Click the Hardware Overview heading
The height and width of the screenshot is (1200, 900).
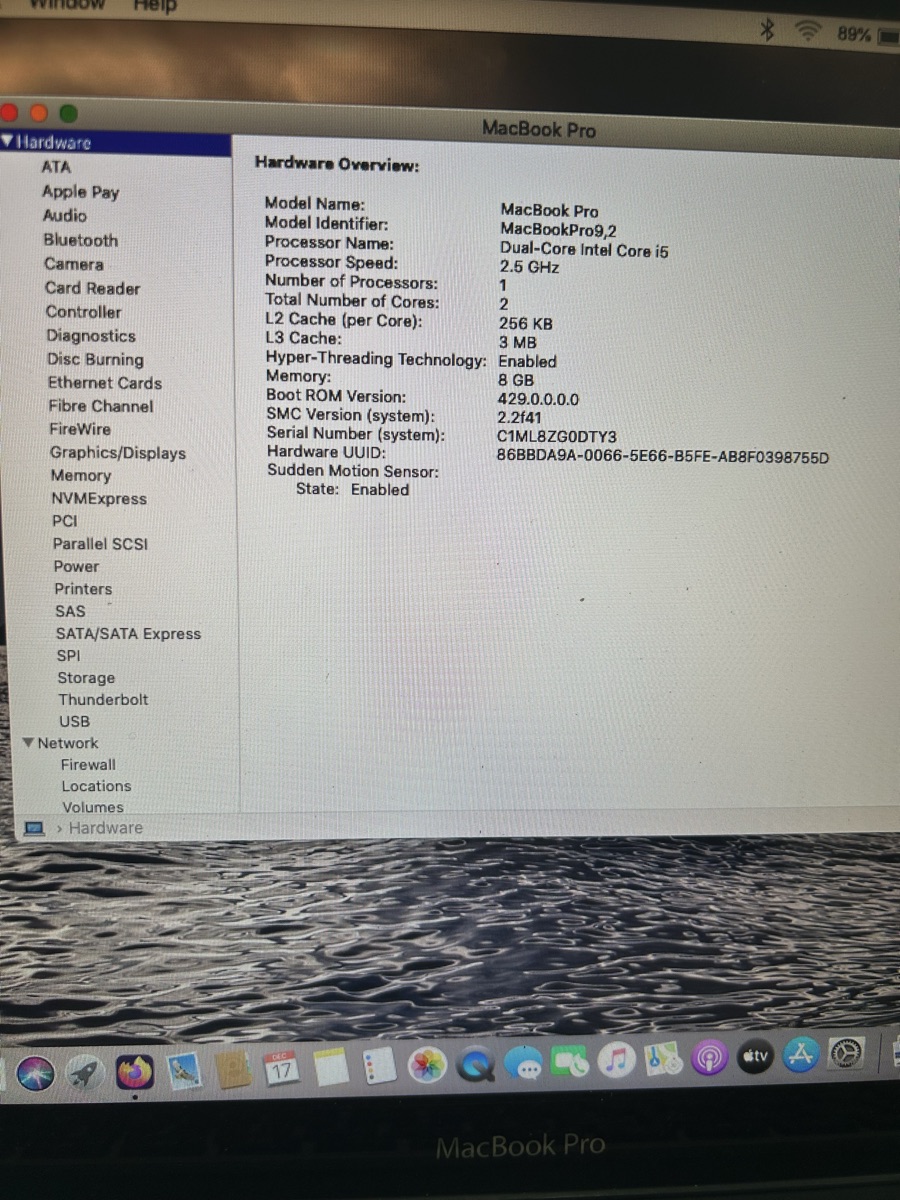coord(337,164)
